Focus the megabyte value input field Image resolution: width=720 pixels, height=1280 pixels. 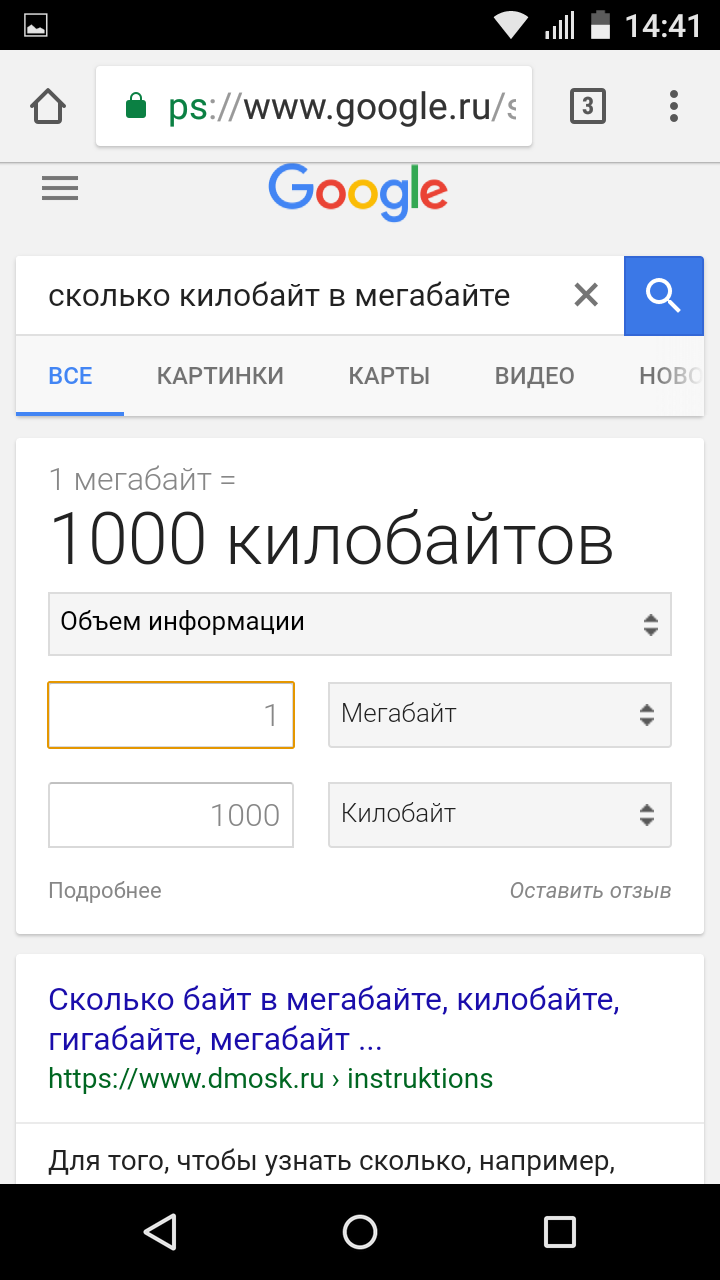(x=171, y=715)
